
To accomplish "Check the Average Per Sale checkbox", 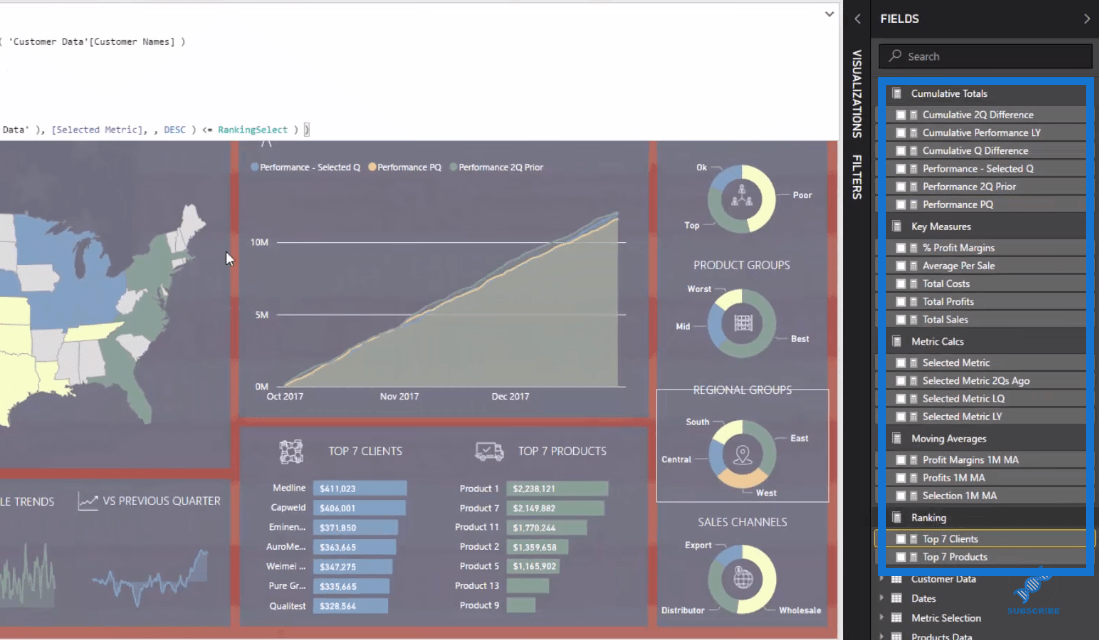I will (901, 266).
